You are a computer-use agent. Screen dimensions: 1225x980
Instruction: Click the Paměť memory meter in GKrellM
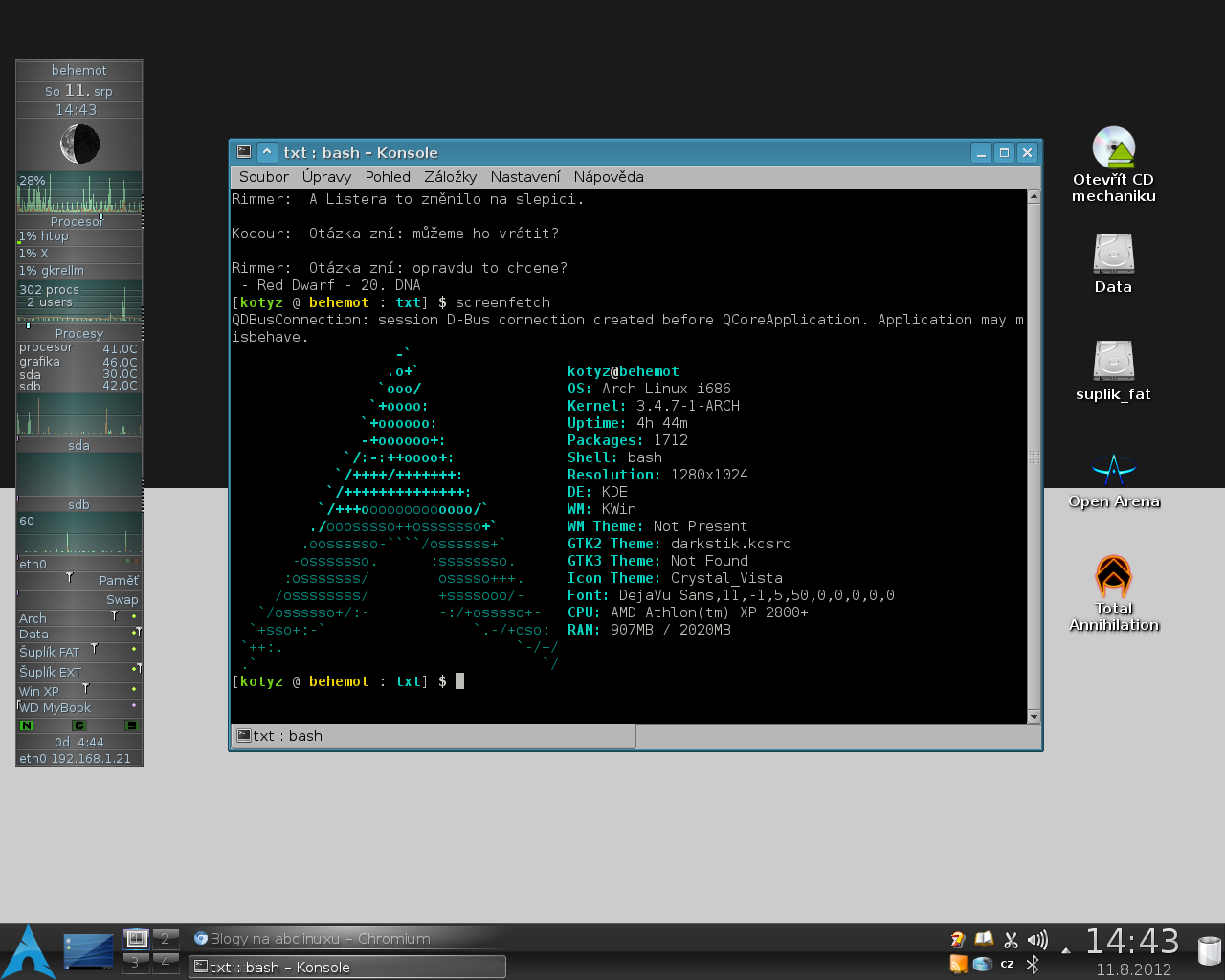[79, 580]
